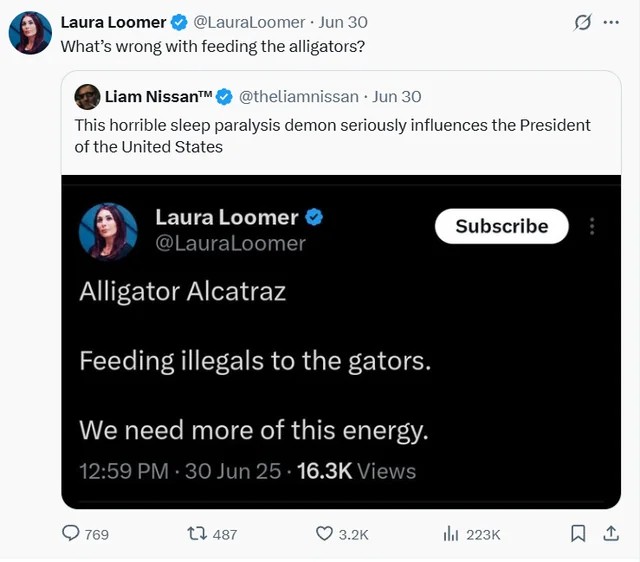Click Liam Nissan's small avatar

pyautogui.click(x=87, y=97)
